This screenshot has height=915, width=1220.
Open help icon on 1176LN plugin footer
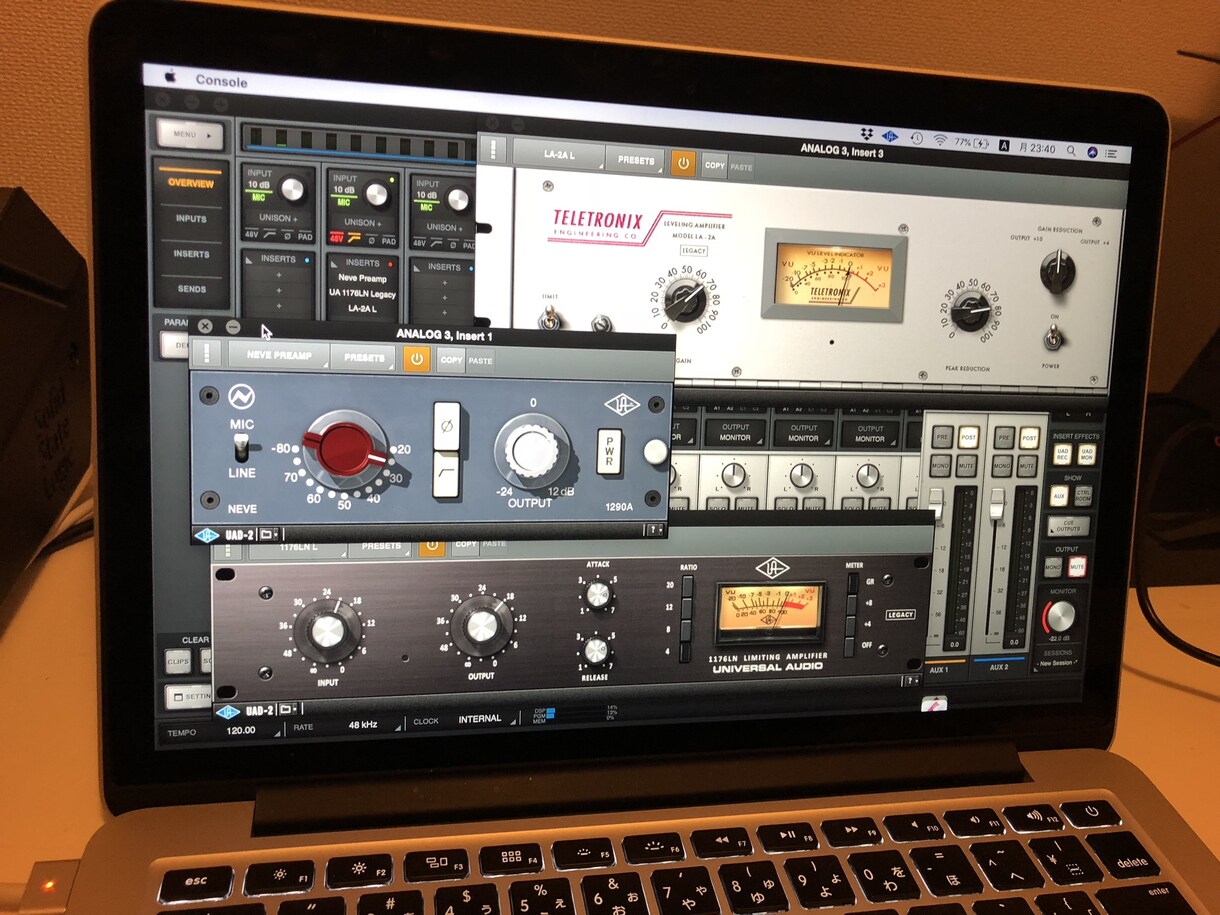910,681
